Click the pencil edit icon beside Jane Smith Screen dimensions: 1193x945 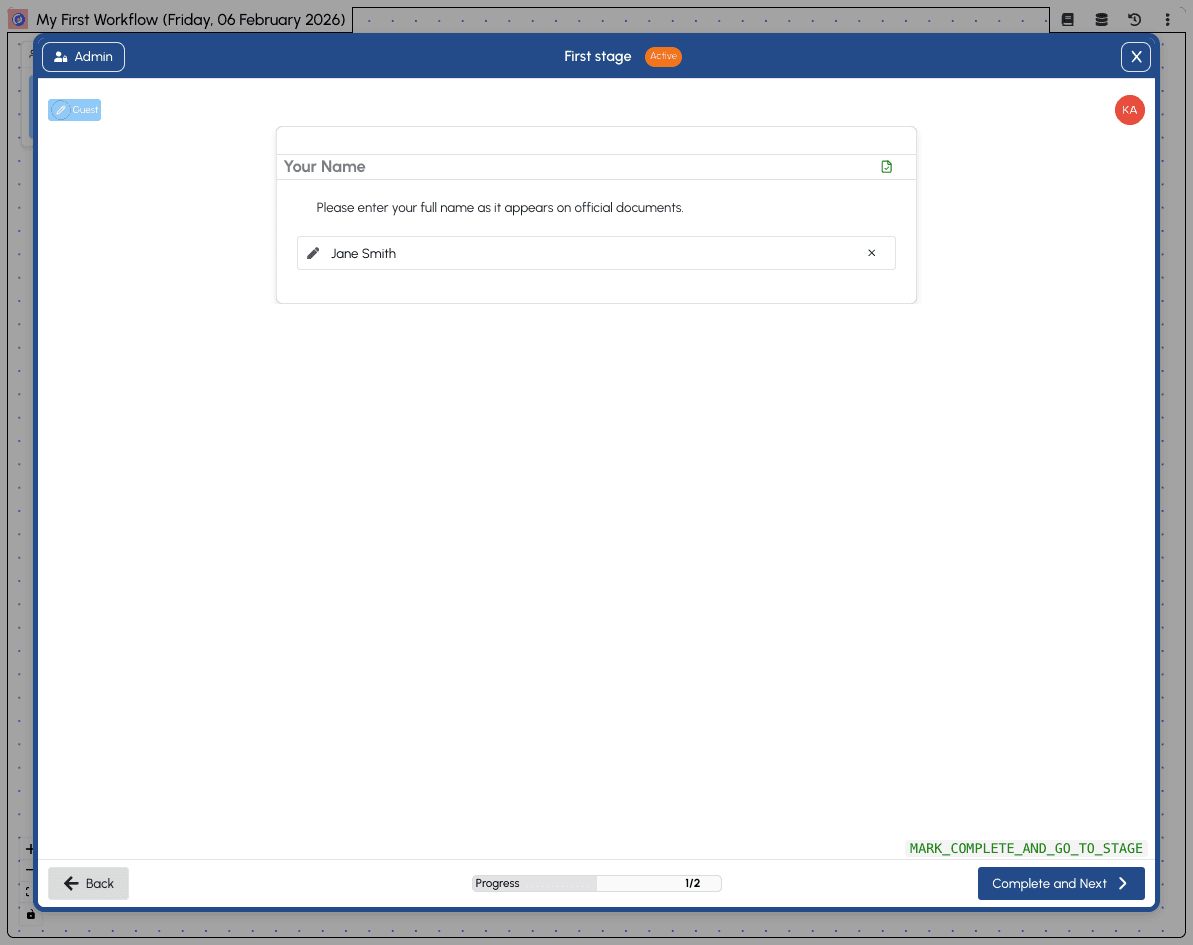click(313, 254)
